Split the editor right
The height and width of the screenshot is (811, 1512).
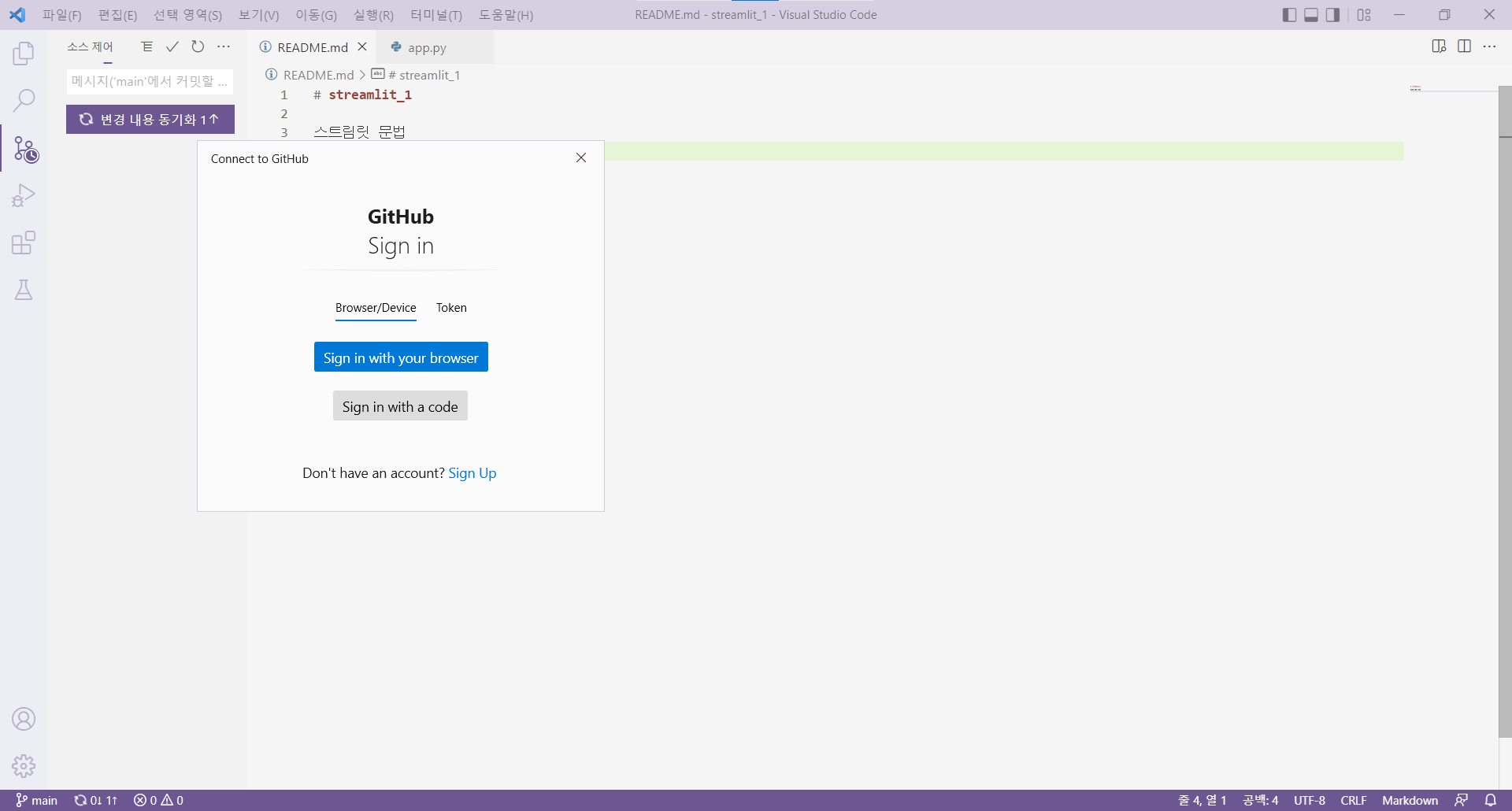point(1464,46)
